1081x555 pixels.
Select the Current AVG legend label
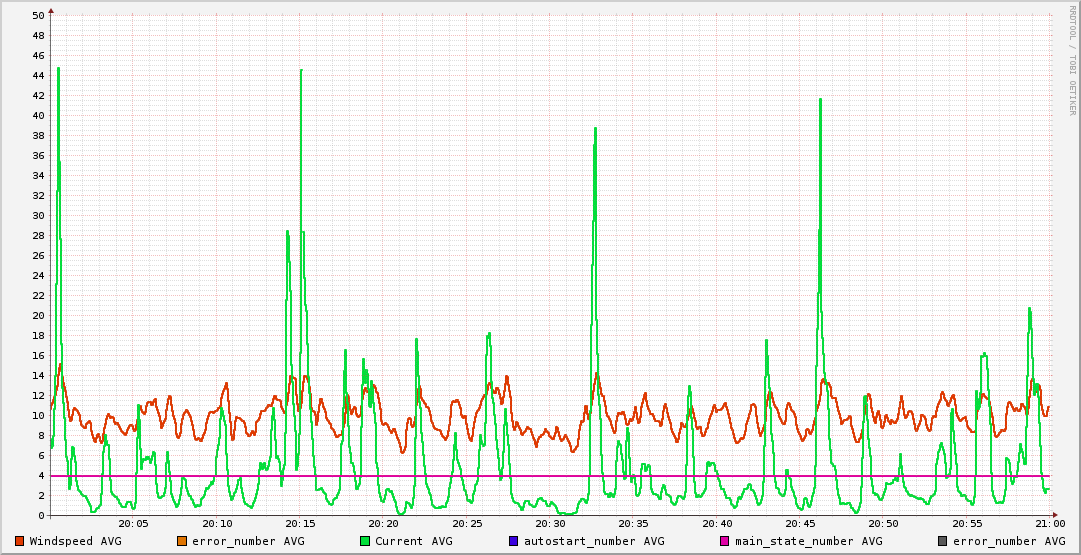(x=413, y=541)
